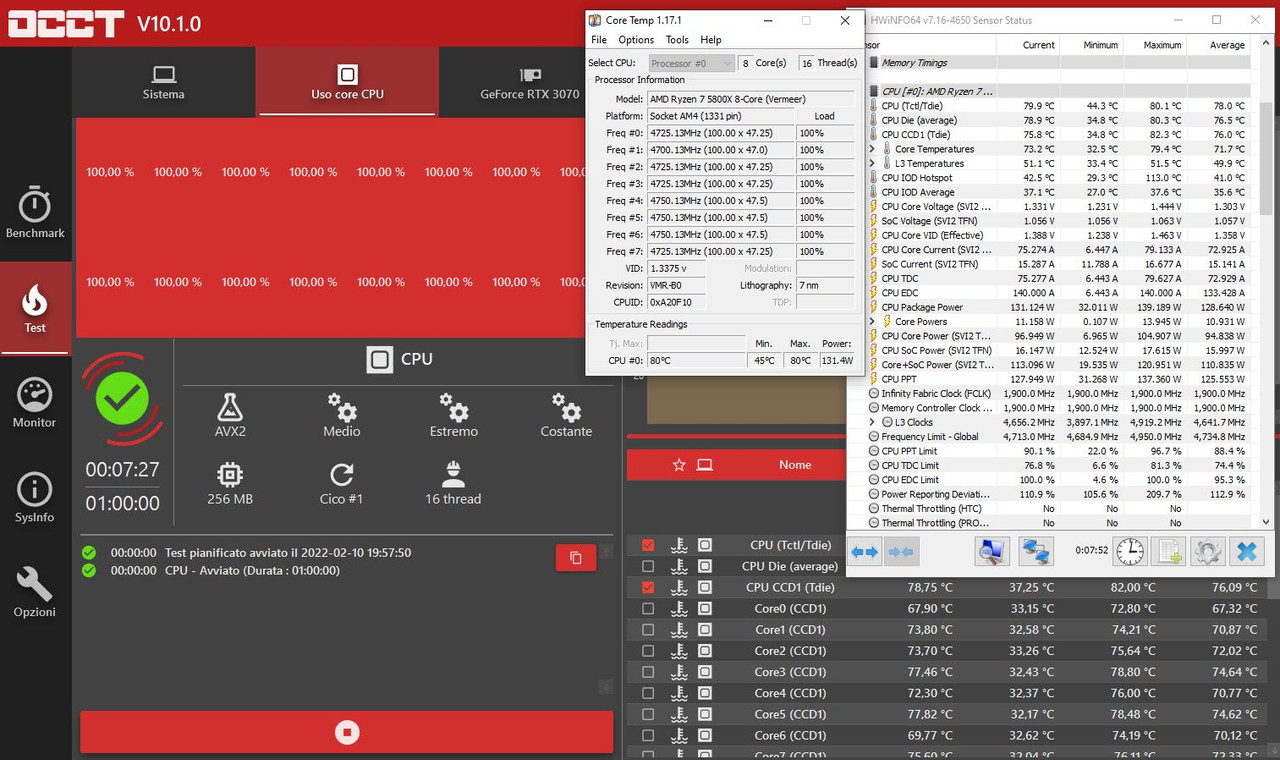
Task: Click the 256 MB memory chip setting
Action: 230,483
